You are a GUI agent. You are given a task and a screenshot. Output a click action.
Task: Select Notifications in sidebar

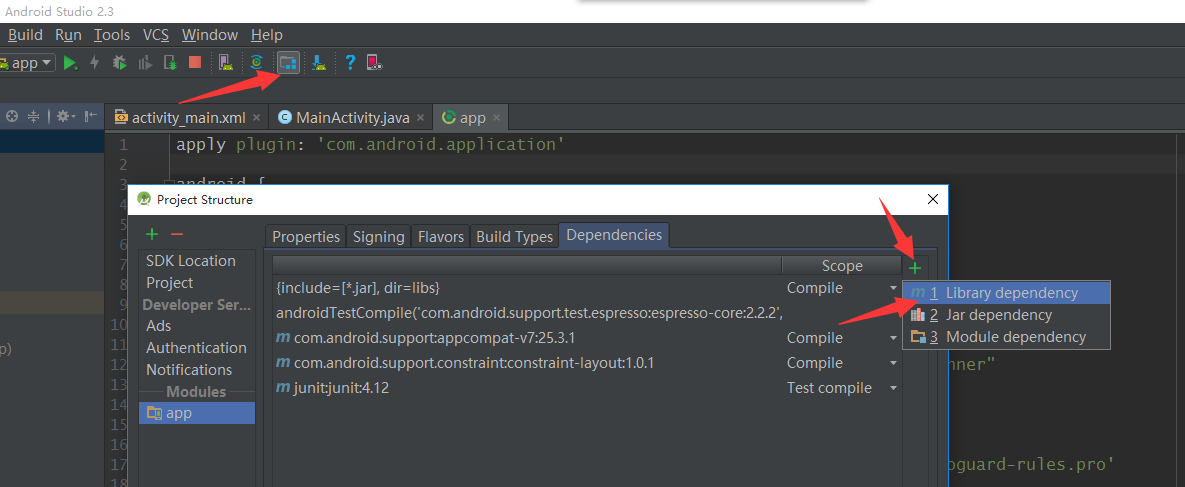[189, 370]
